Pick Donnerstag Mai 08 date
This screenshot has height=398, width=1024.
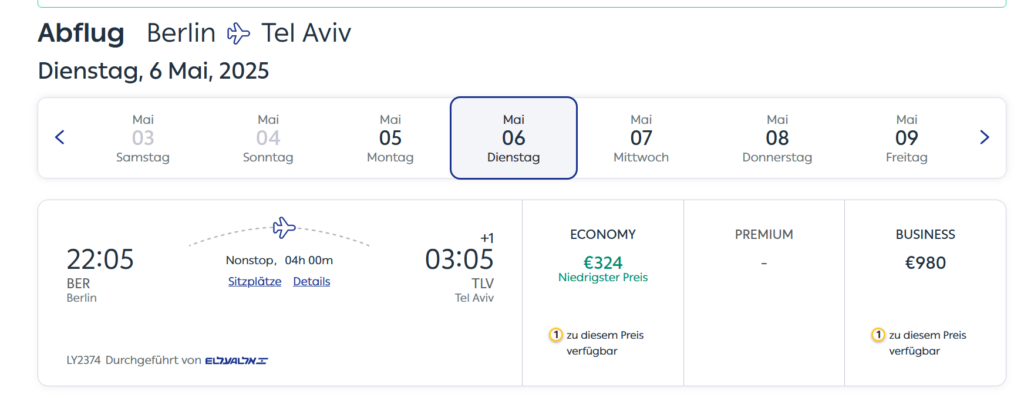[777, 138]
